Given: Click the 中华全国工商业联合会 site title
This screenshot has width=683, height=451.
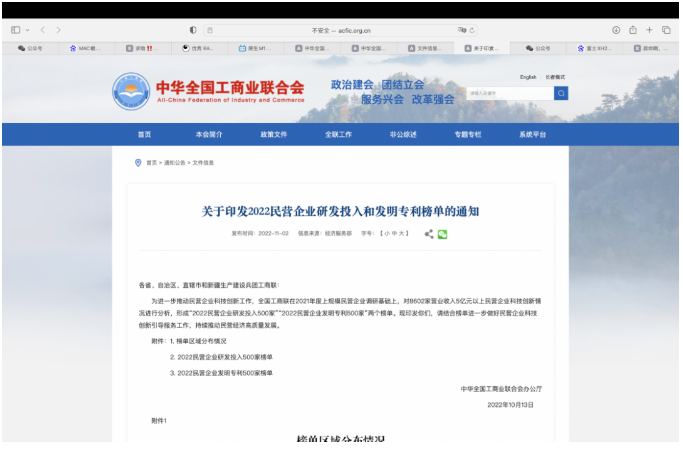Looking at the screenshot, I should [x=230, y=88].
